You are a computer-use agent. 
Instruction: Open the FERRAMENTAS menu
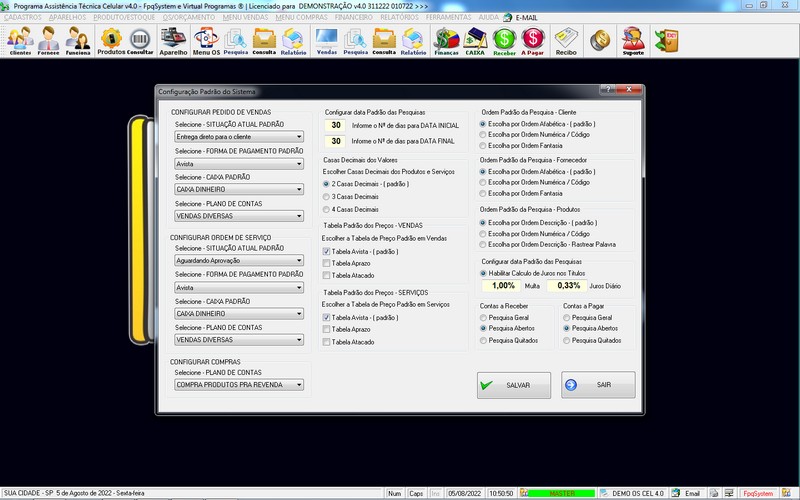click(448, 17)
